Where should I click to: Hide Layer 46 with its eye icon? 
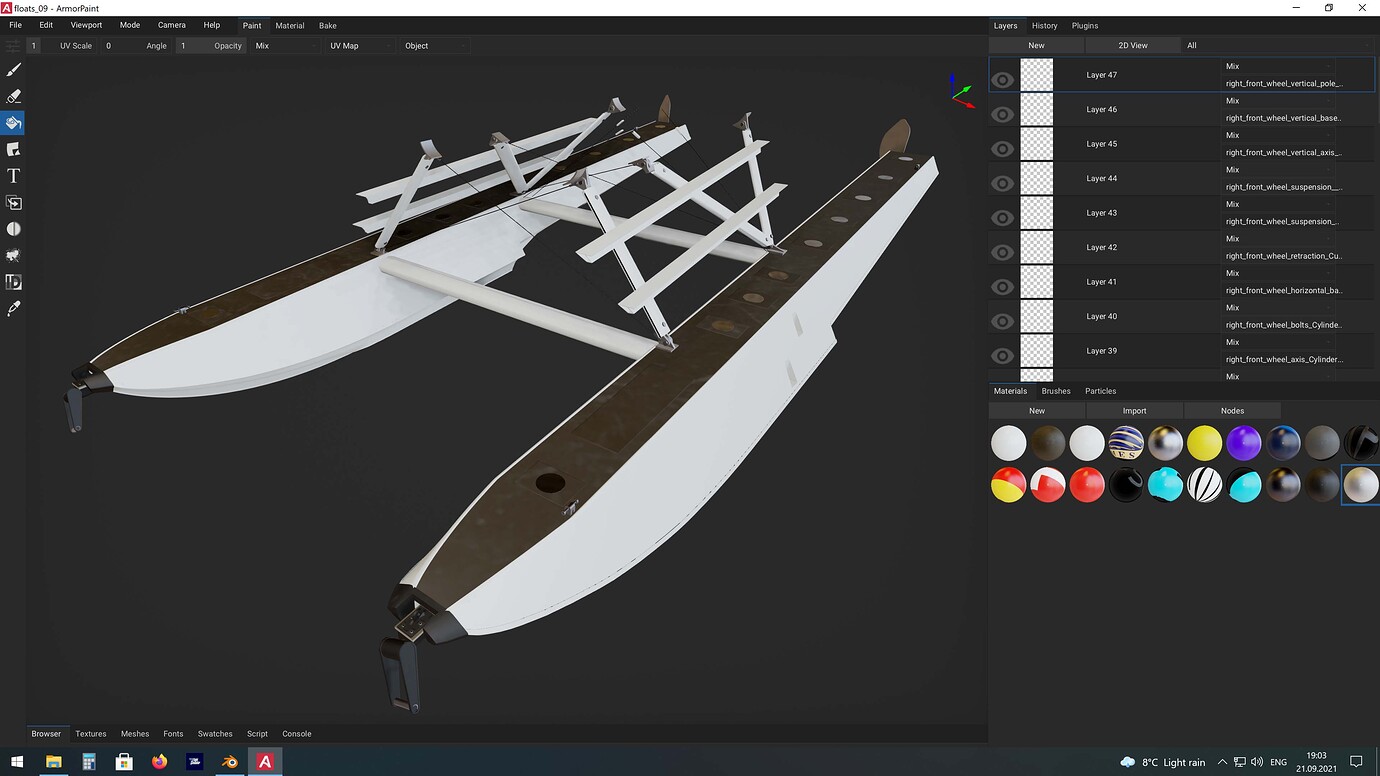(x=1003, y=115)
